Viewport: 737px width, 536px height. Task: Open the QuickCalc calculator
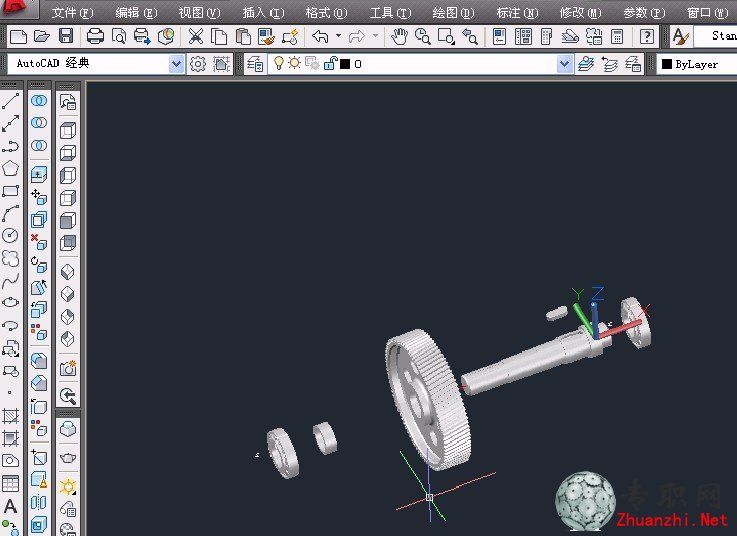[617, 36]
